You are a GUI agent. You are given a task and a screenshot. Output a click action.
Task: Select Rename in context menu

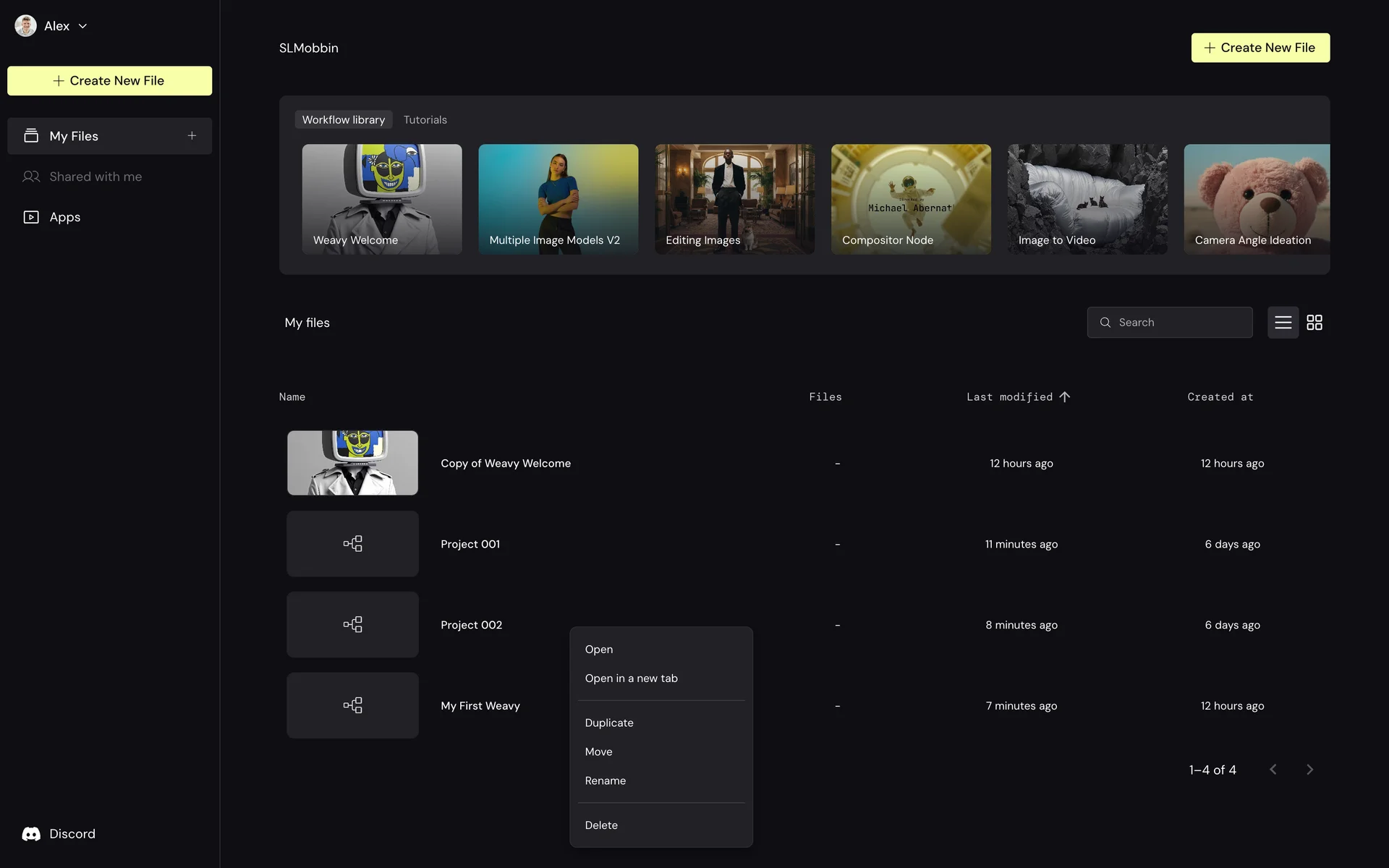tap(606, 780)
